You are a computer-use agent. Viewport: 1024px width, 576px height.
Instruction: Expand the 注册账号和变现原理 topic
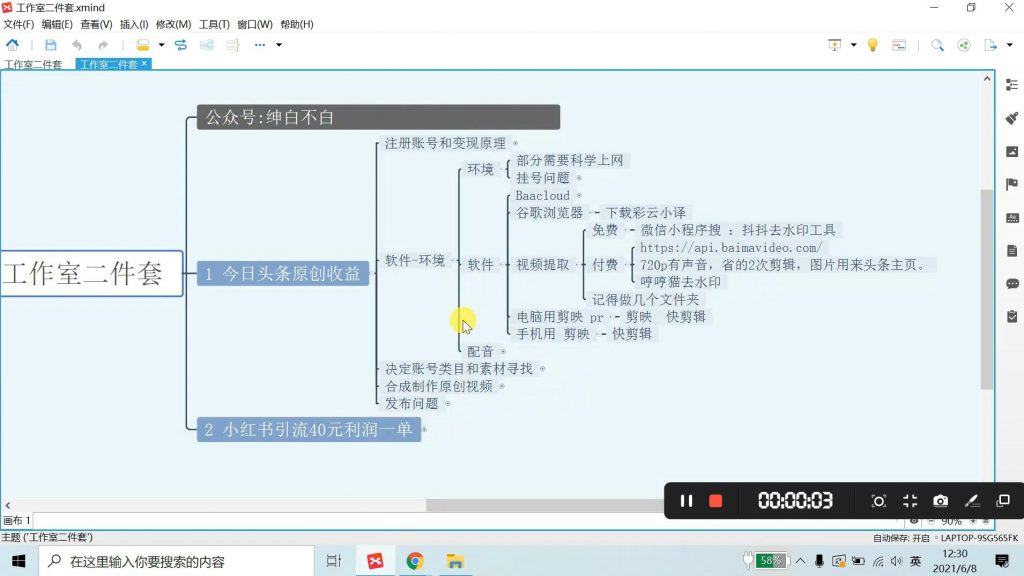[515, 143]
